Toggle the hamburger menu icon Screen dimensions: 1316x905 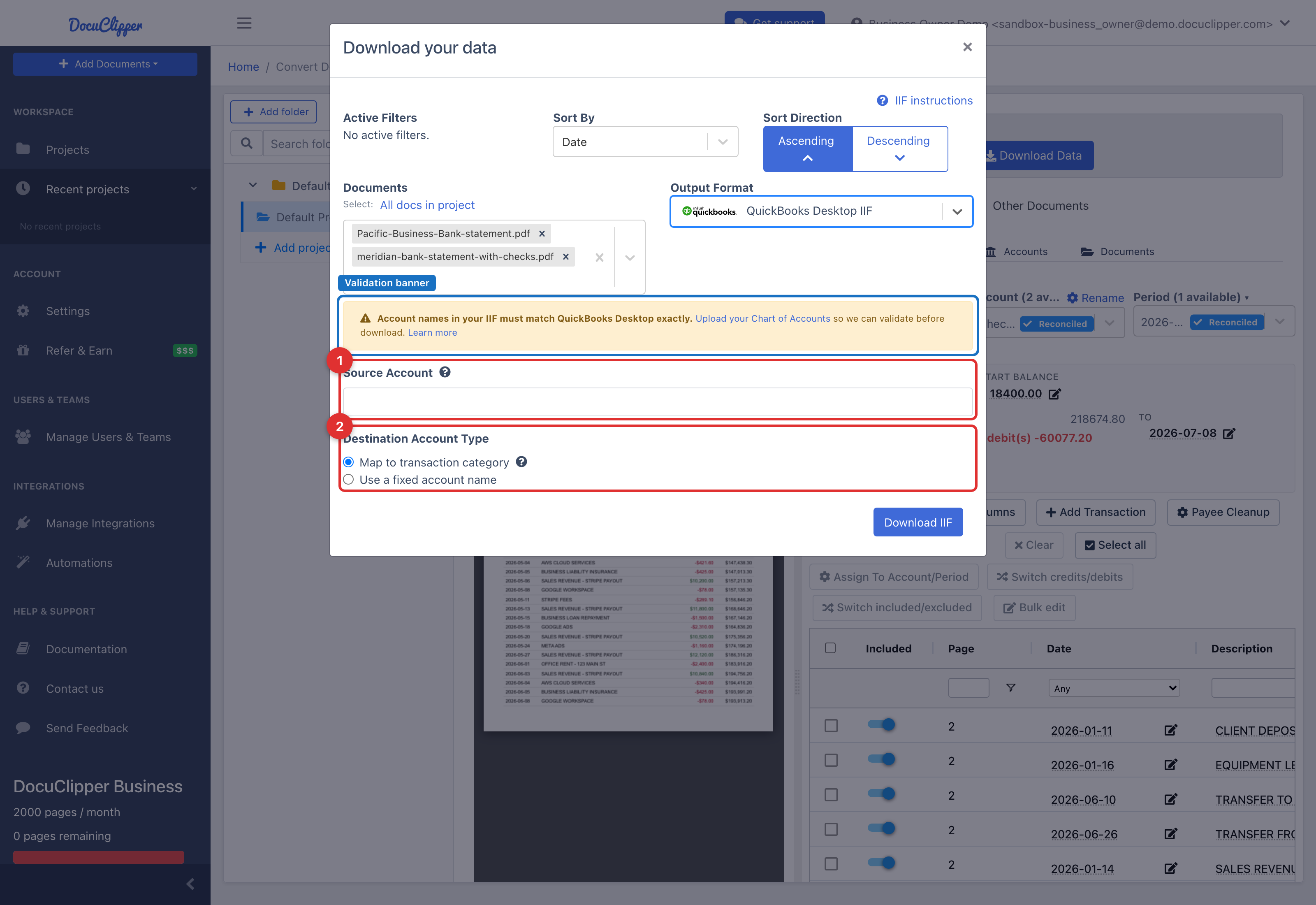pyautogui.click(x=244, y=23)
